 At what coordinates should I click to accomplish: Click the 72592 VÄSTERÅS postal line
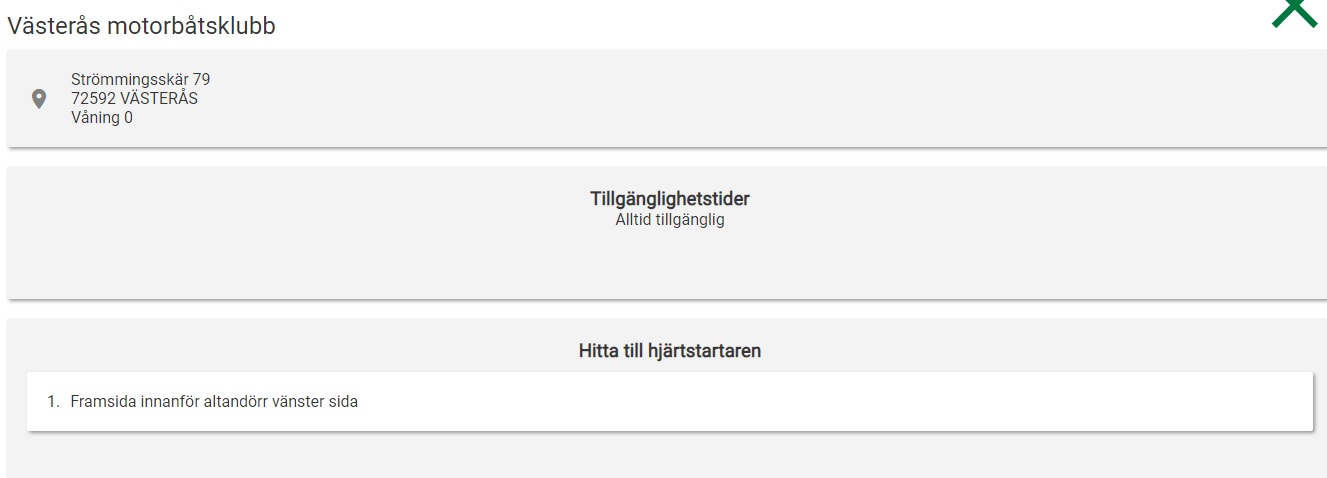134,99
